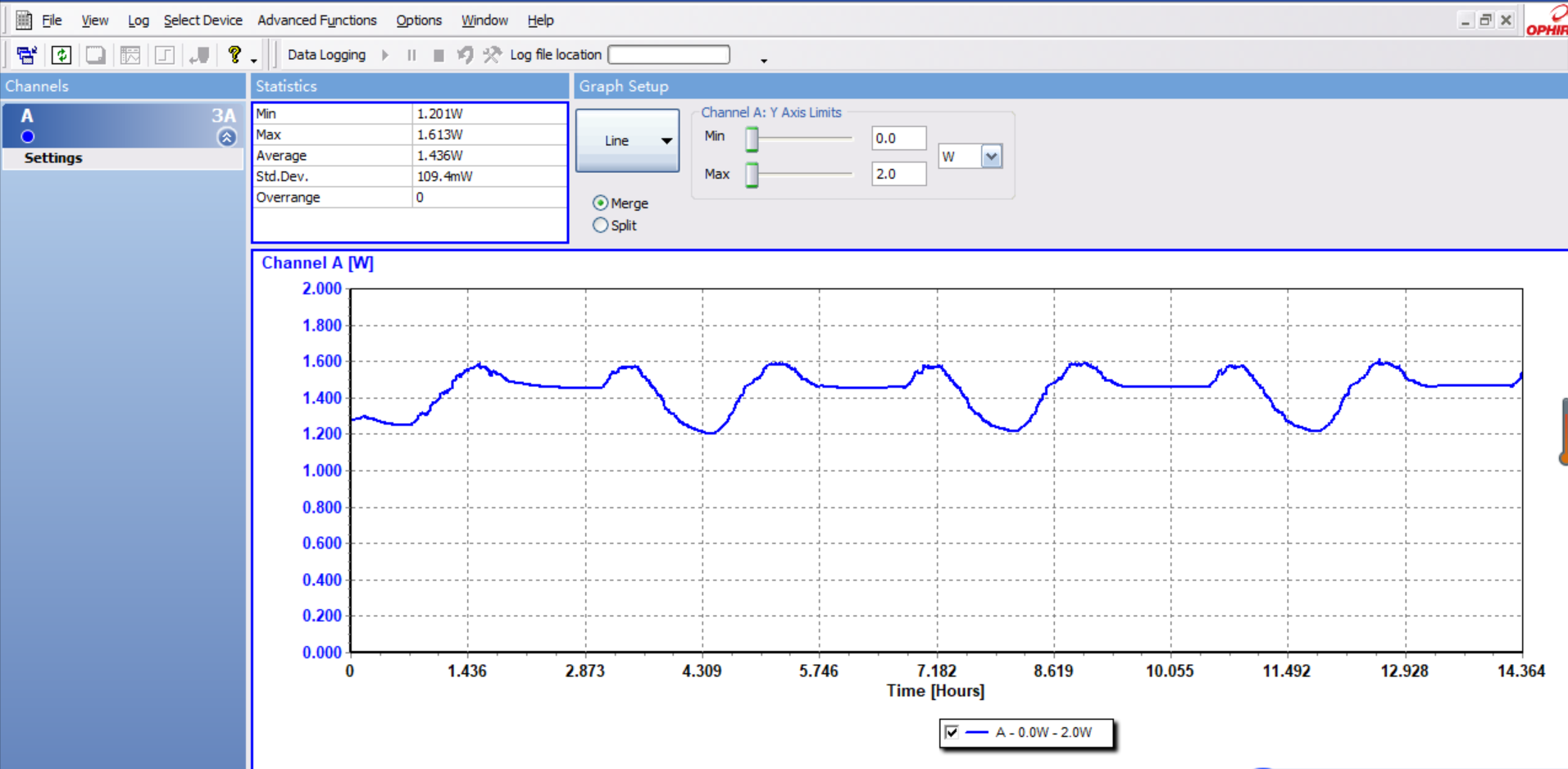The height and width of the screenshot is (769, 1568).
Task: Open the Select Device menu
Action: coord(202,20)
